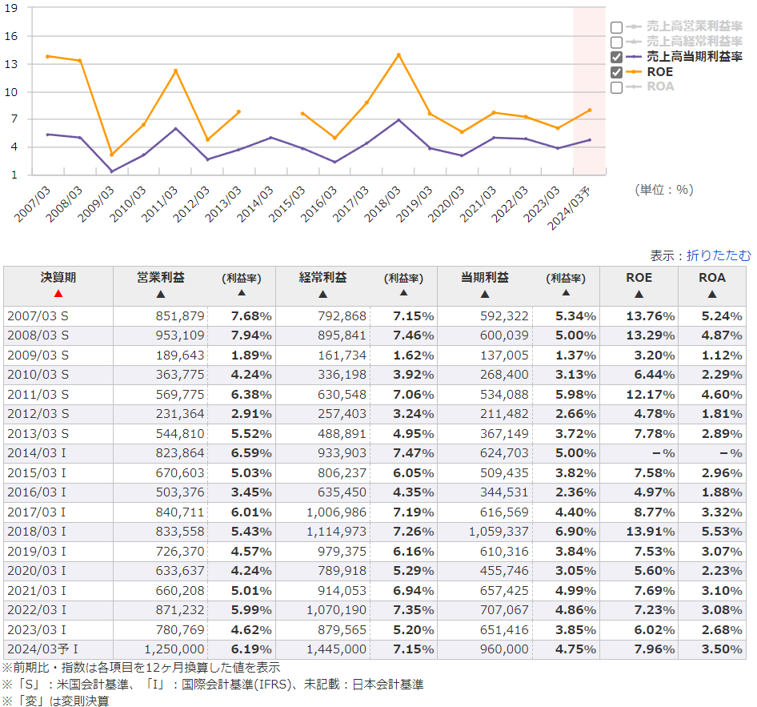
Task: Click the orange ROE legend line marker
Action: (x=634, y=72)
